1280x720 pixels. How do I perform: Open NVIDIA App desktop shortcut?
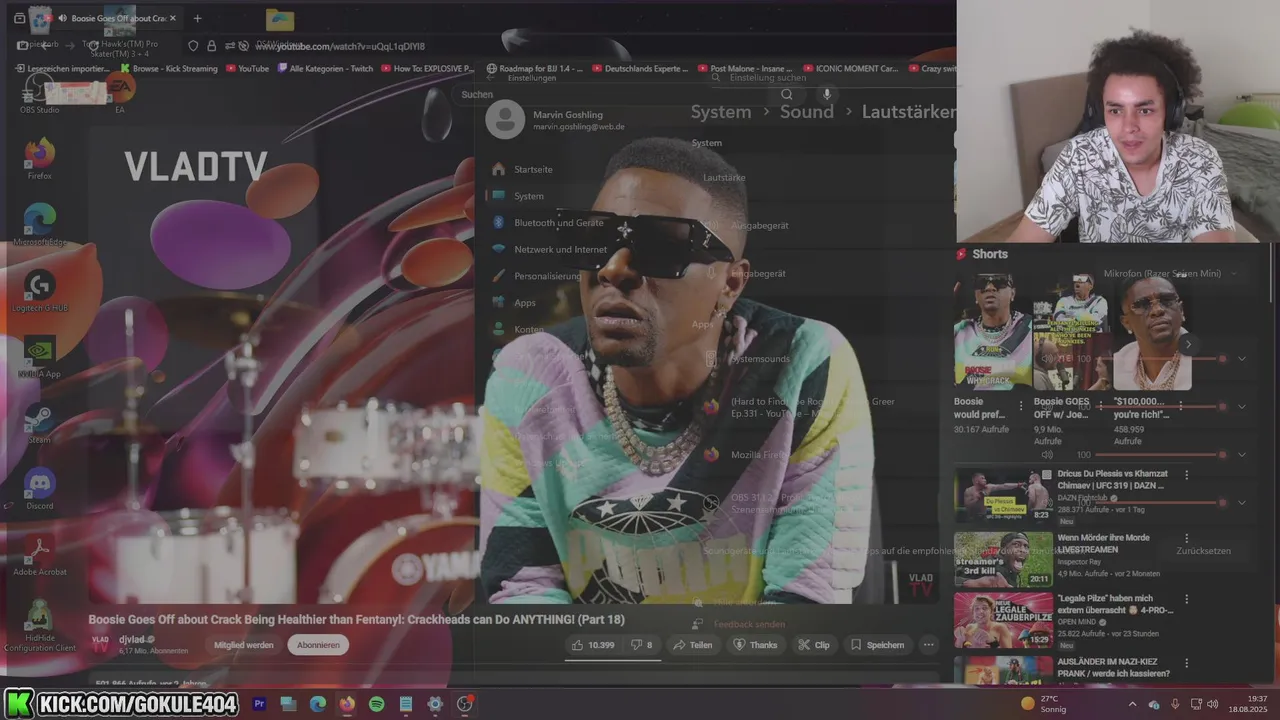(39, 358)
